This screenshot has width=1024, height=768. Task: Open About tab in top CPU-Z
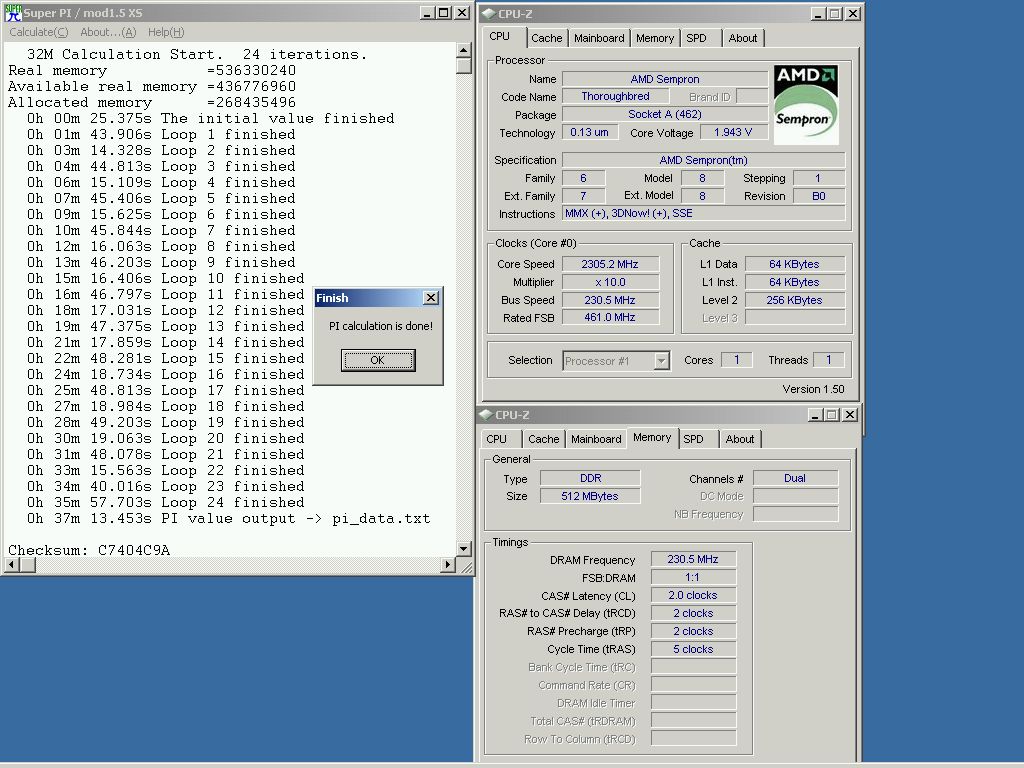point(743,38)
